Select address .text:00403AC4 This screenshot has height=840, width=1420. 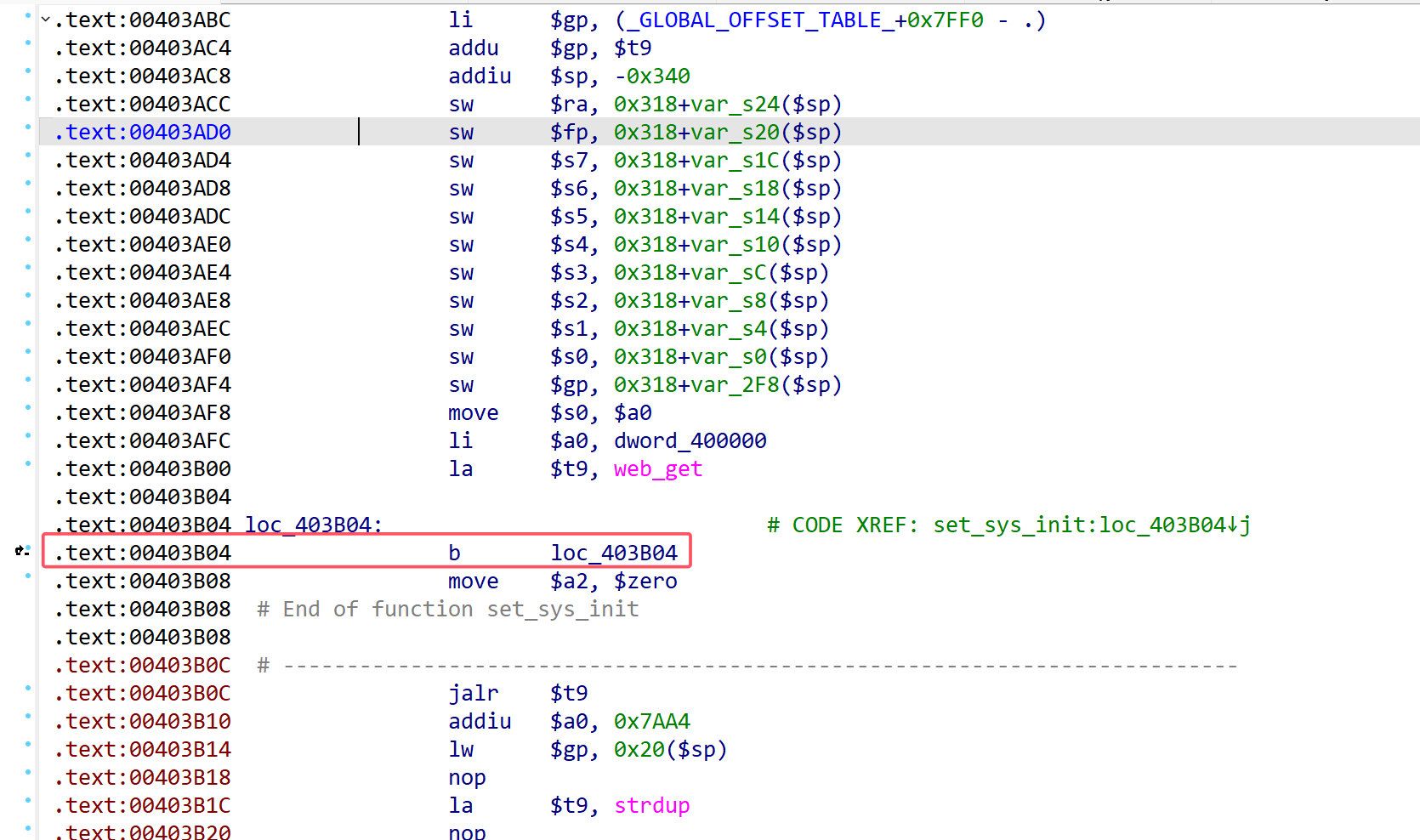(142, 48)
